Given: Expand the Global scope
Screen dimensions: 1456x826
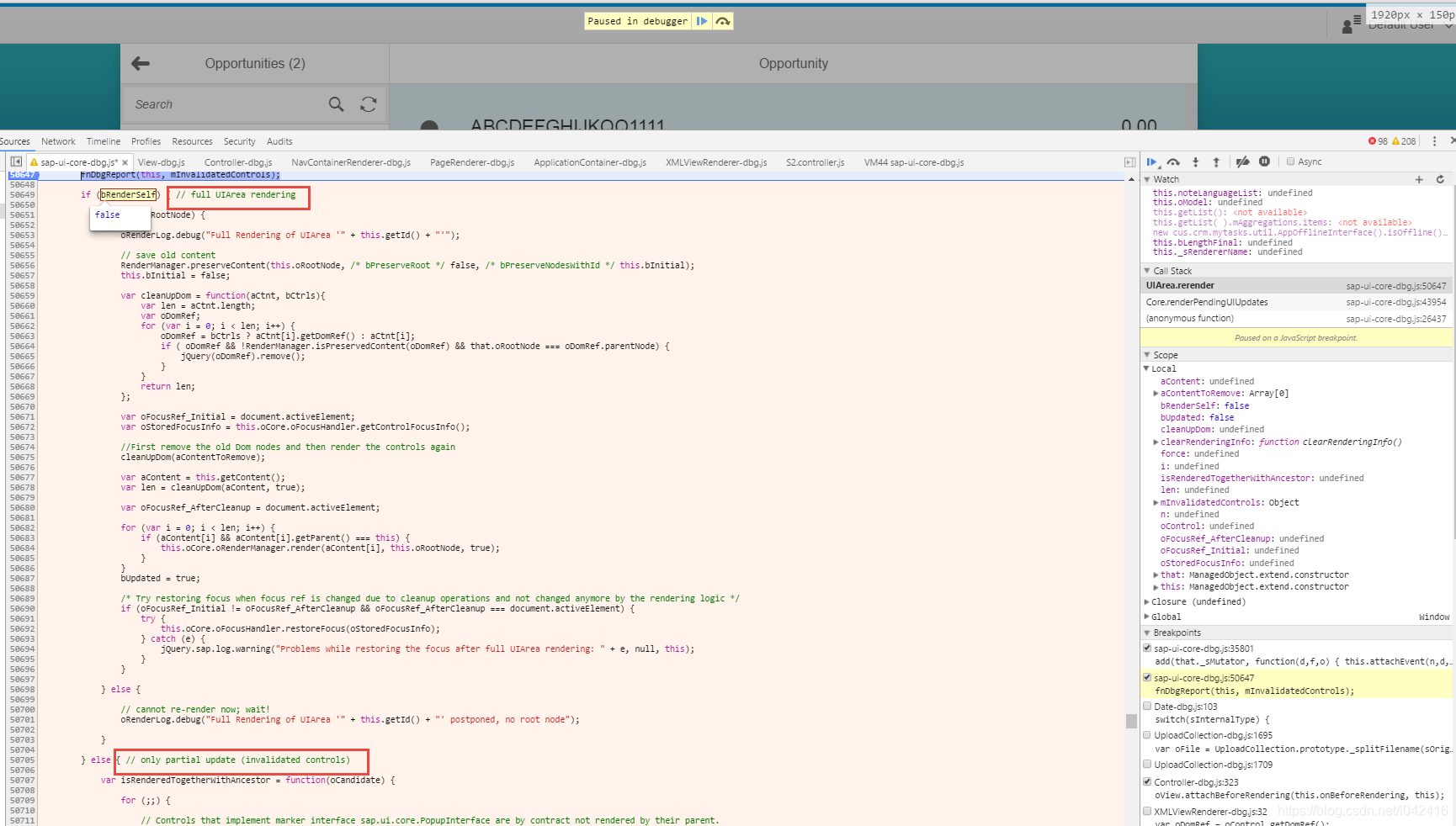Looking at the screenshot, I should pos(1146,617).
